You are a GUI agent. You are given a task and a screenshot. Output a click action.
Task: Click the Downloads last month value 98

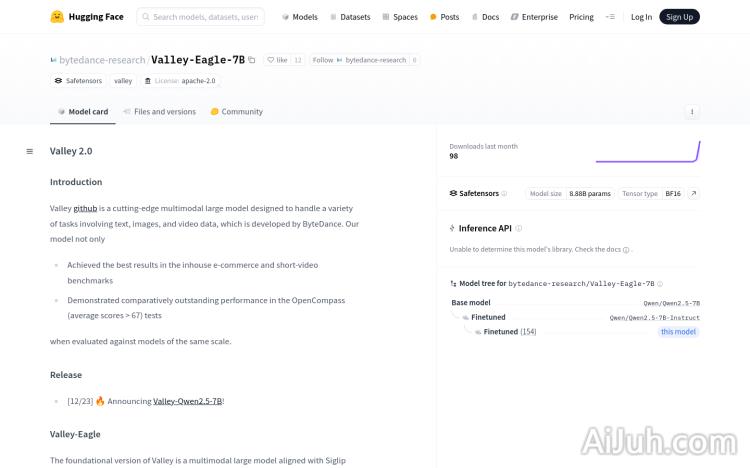coord(453,156)
